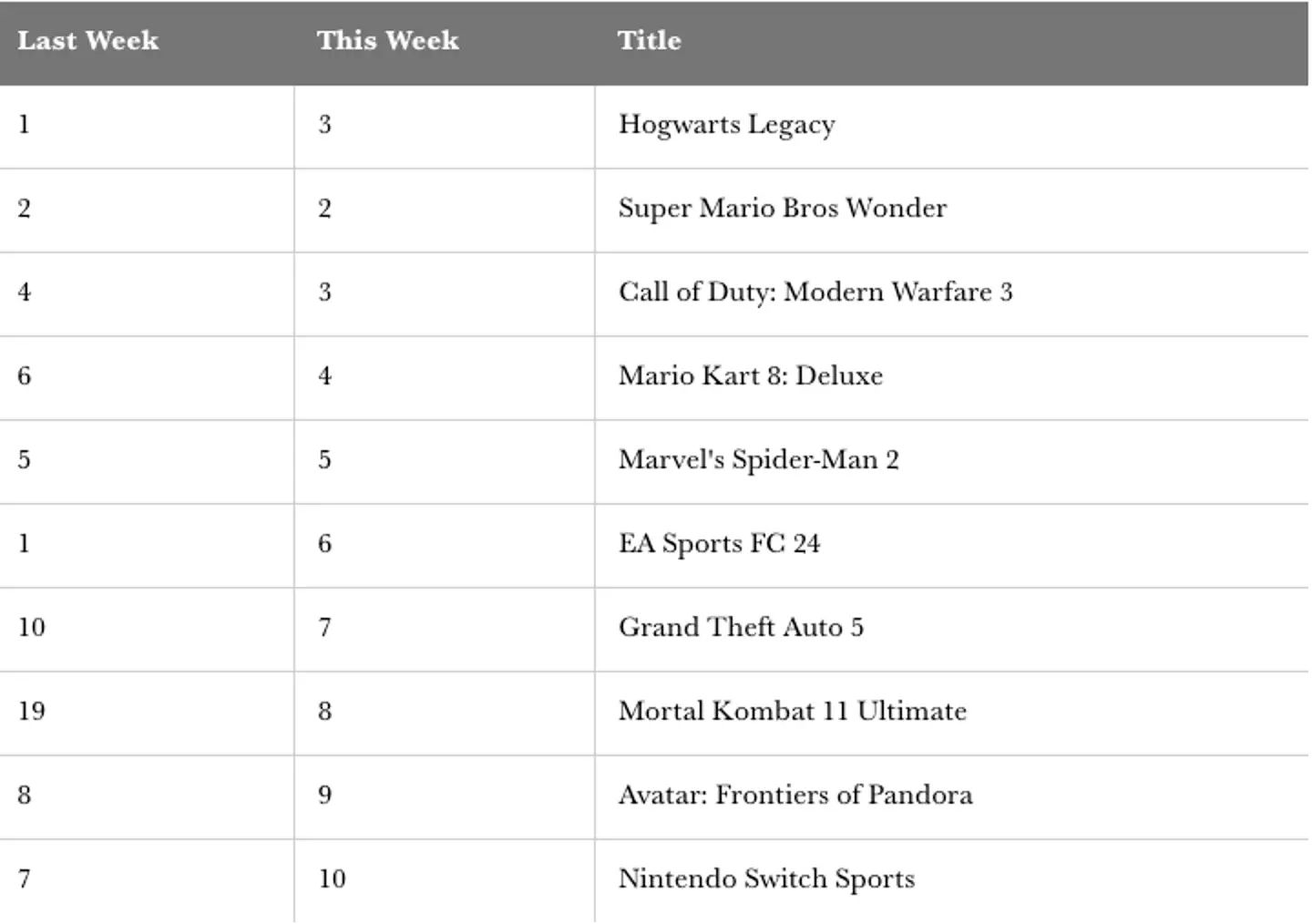Click This Week rank 10 cell

tap(332, 879)
